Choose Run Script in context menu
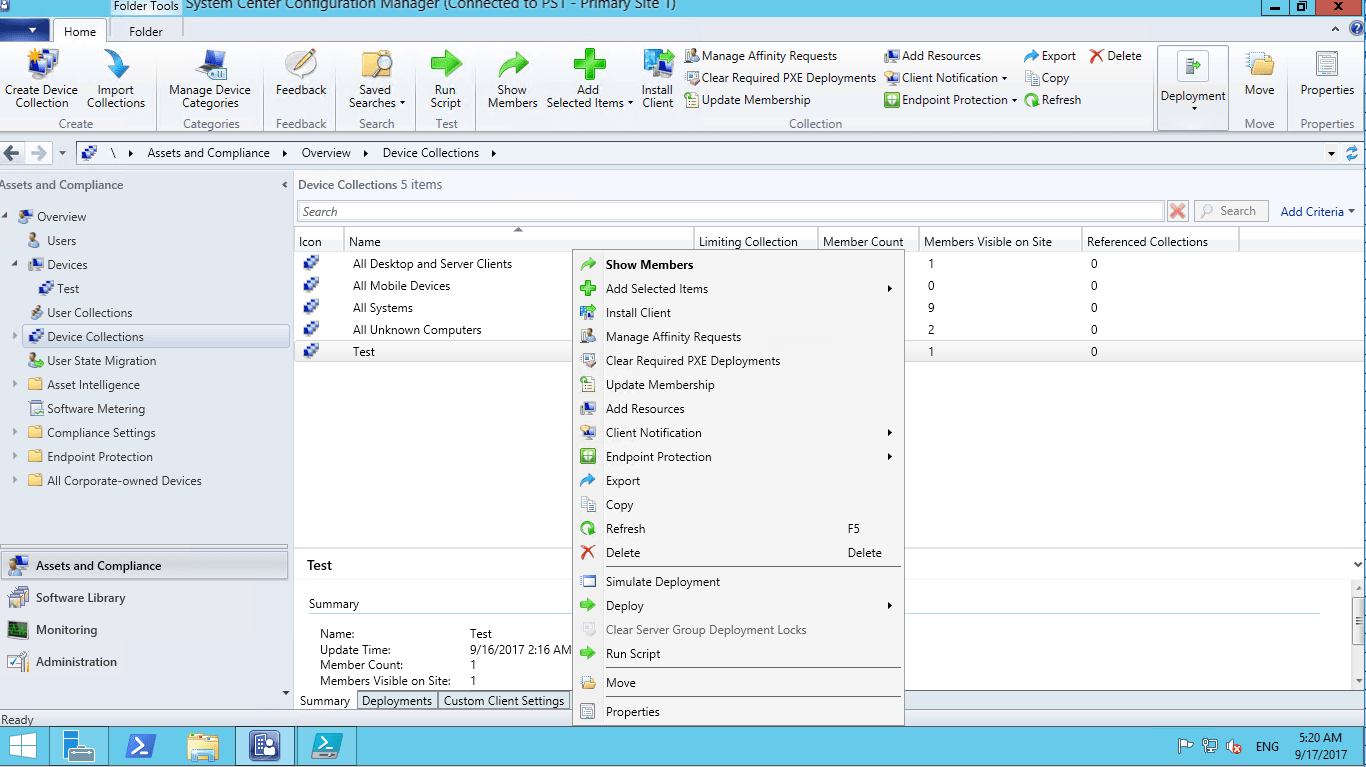 pyautogui.click(x=738, y=654)
